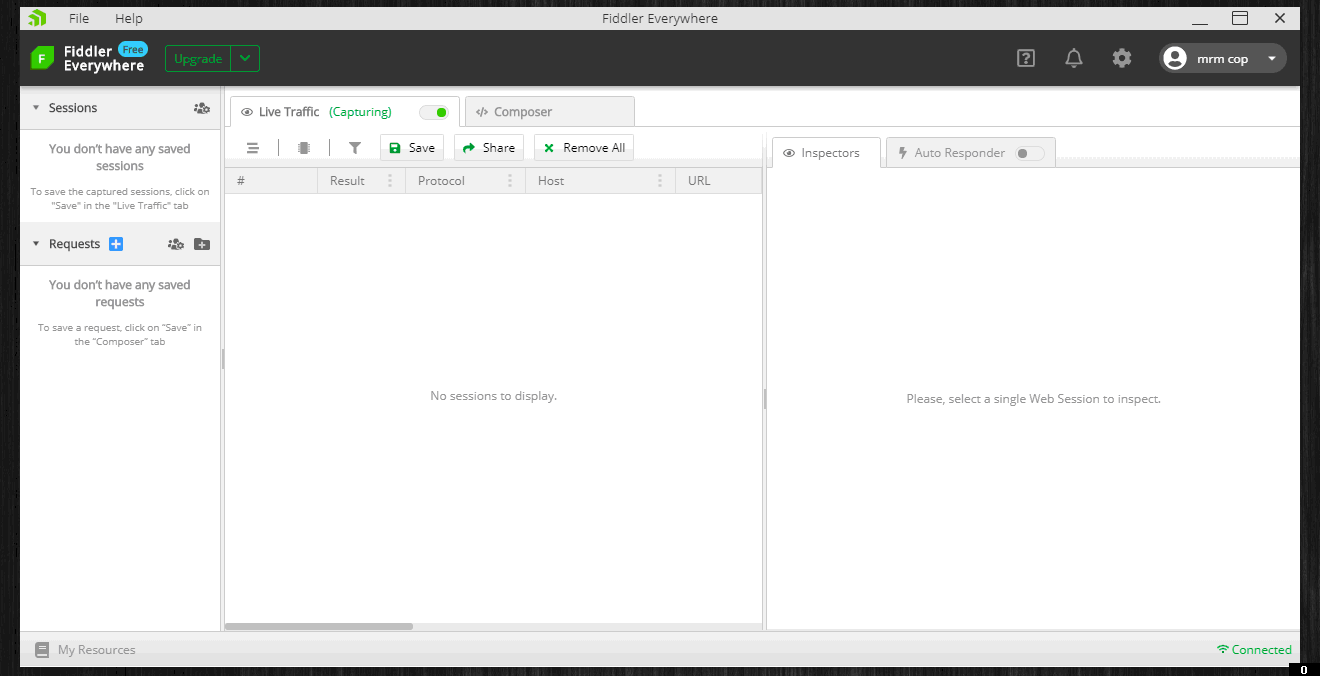Screen dimensions: 1320x676
Task: Select the Inspectors tab
Action: 827,153
